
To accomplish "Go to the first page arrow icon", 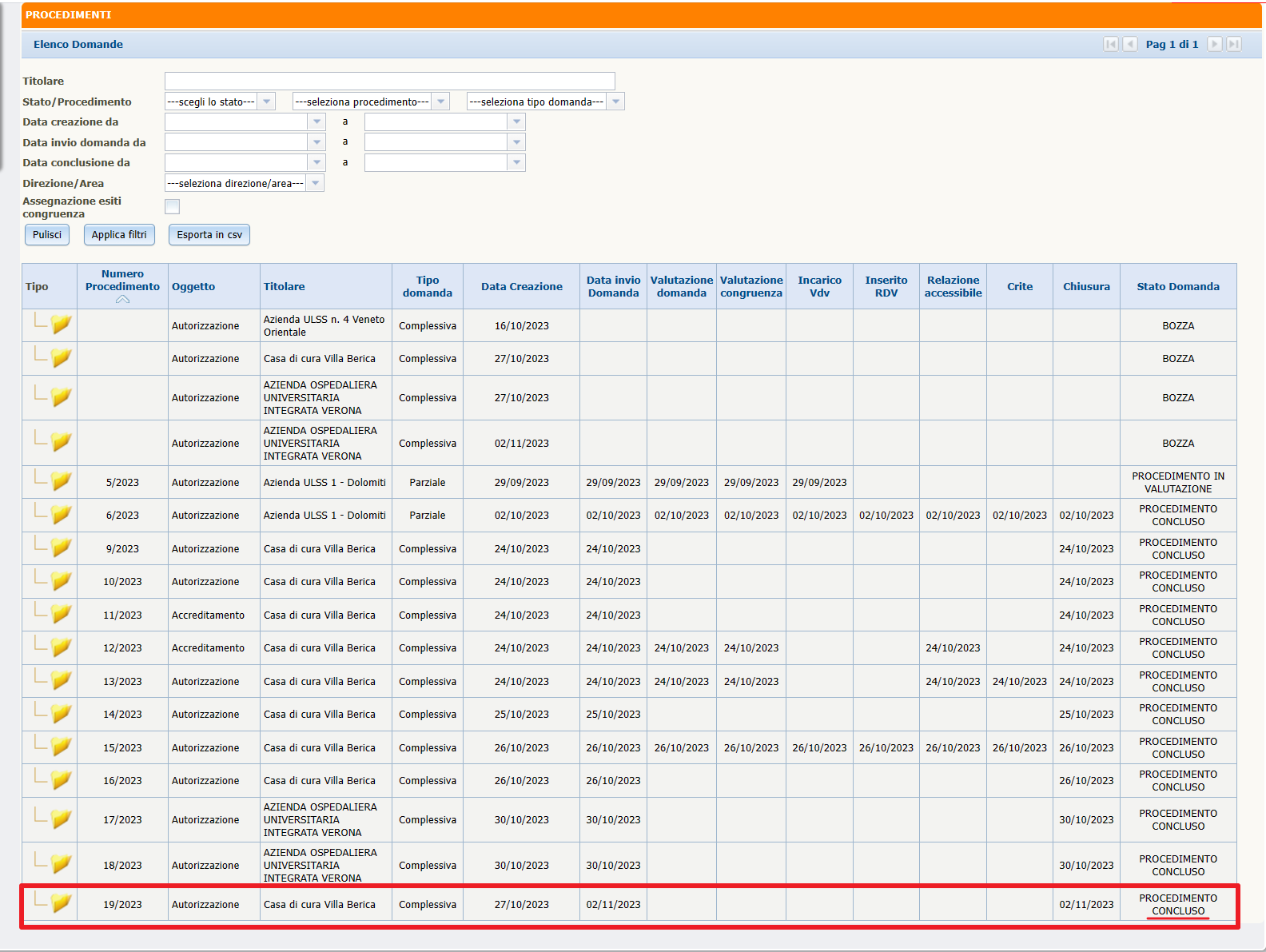I will point(1110,44).
